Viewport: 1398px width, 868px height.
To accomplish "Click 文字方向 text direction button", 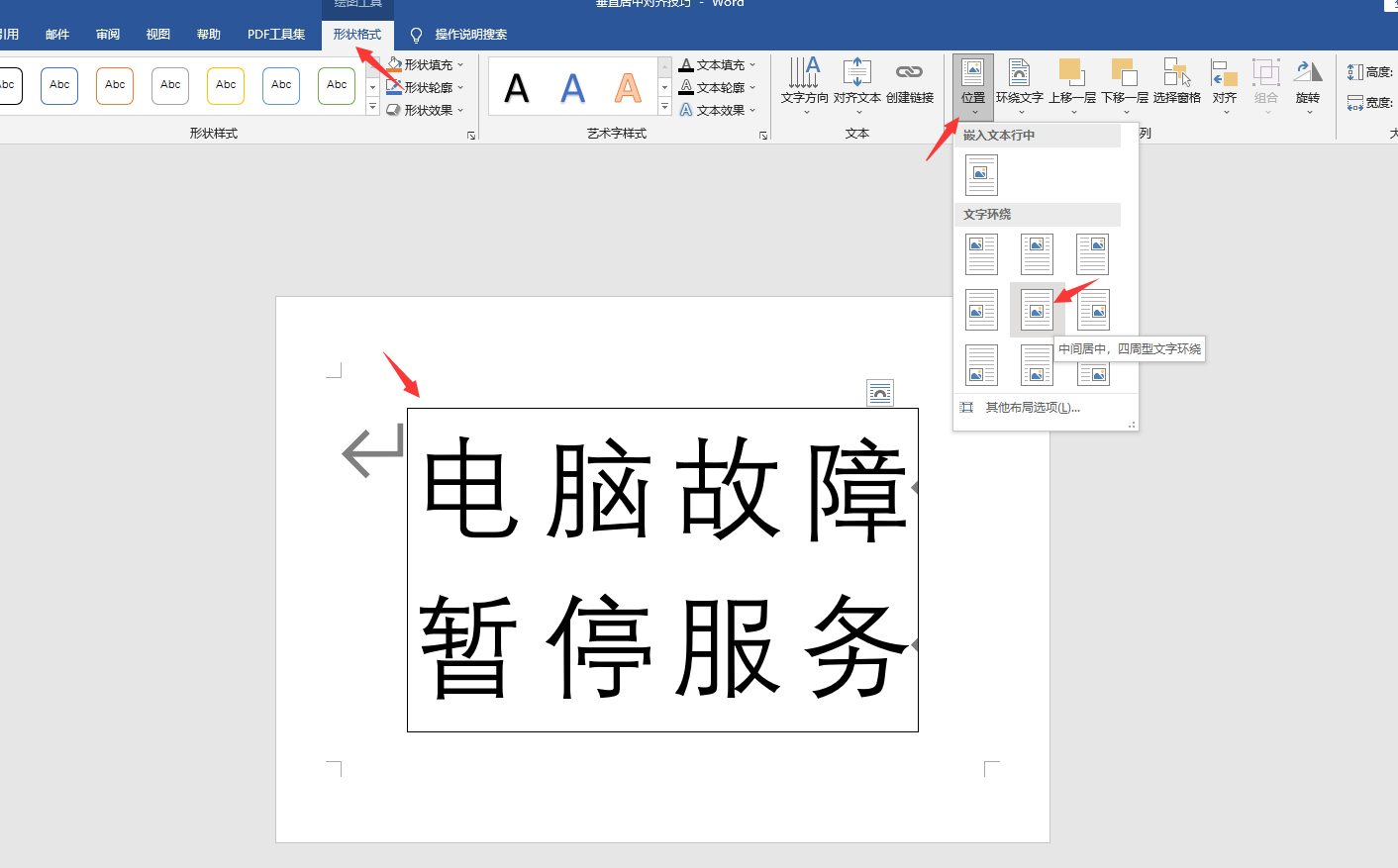I will coord(804,86).
